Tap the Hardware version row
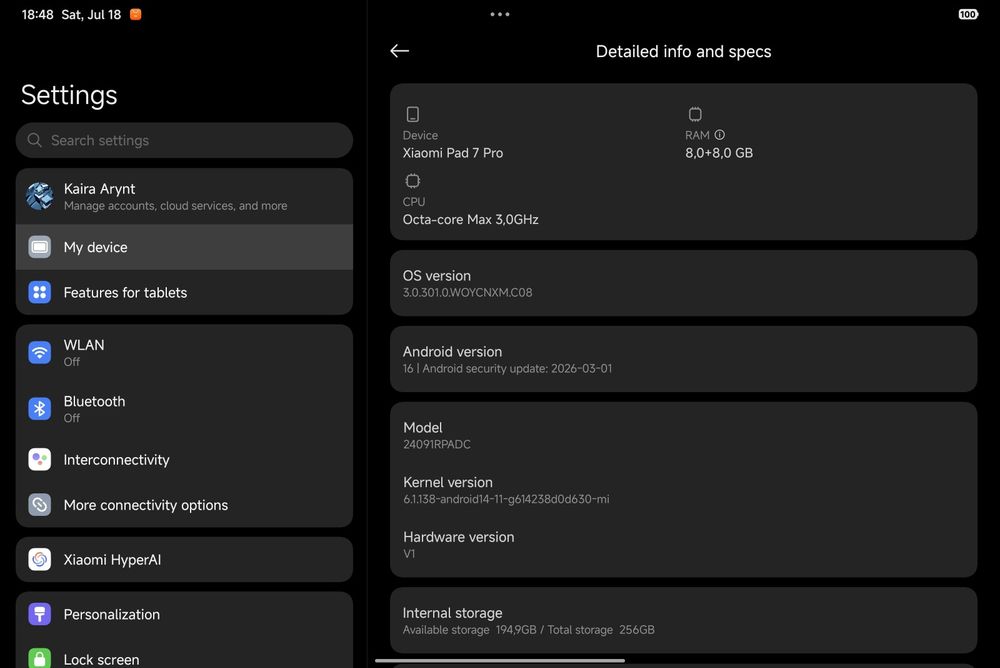The image size is (1000, 668). (x=683, y=545)
